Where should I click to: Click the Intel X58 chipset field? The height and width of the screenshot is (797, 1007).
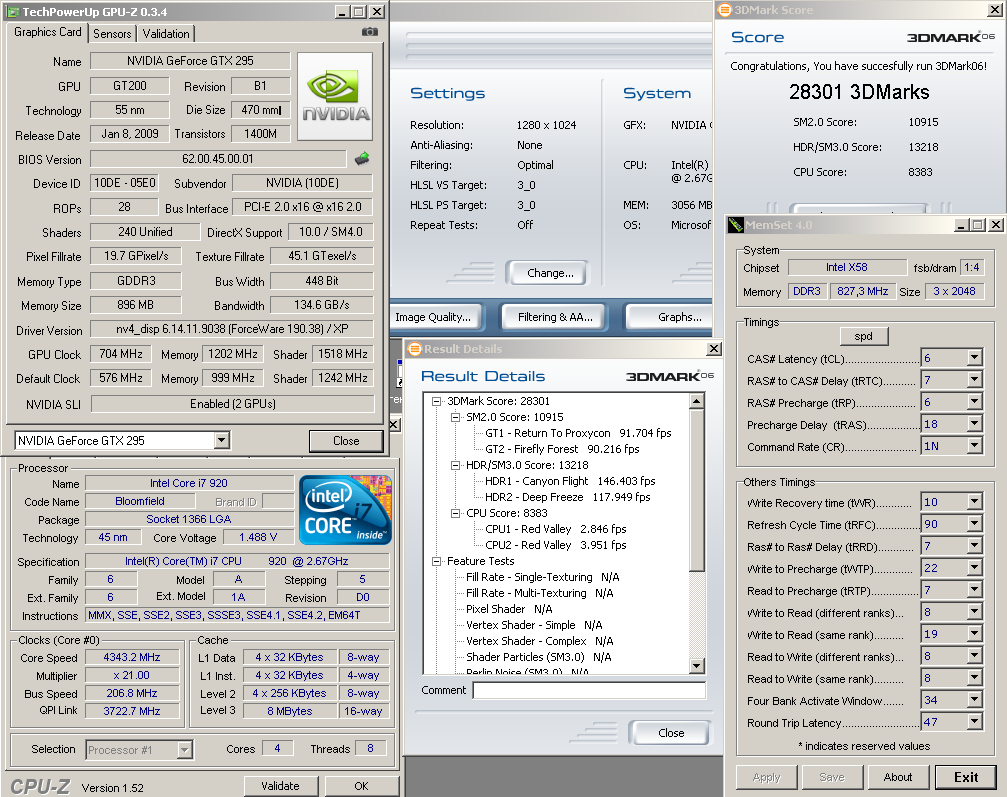tap(846, 267)
